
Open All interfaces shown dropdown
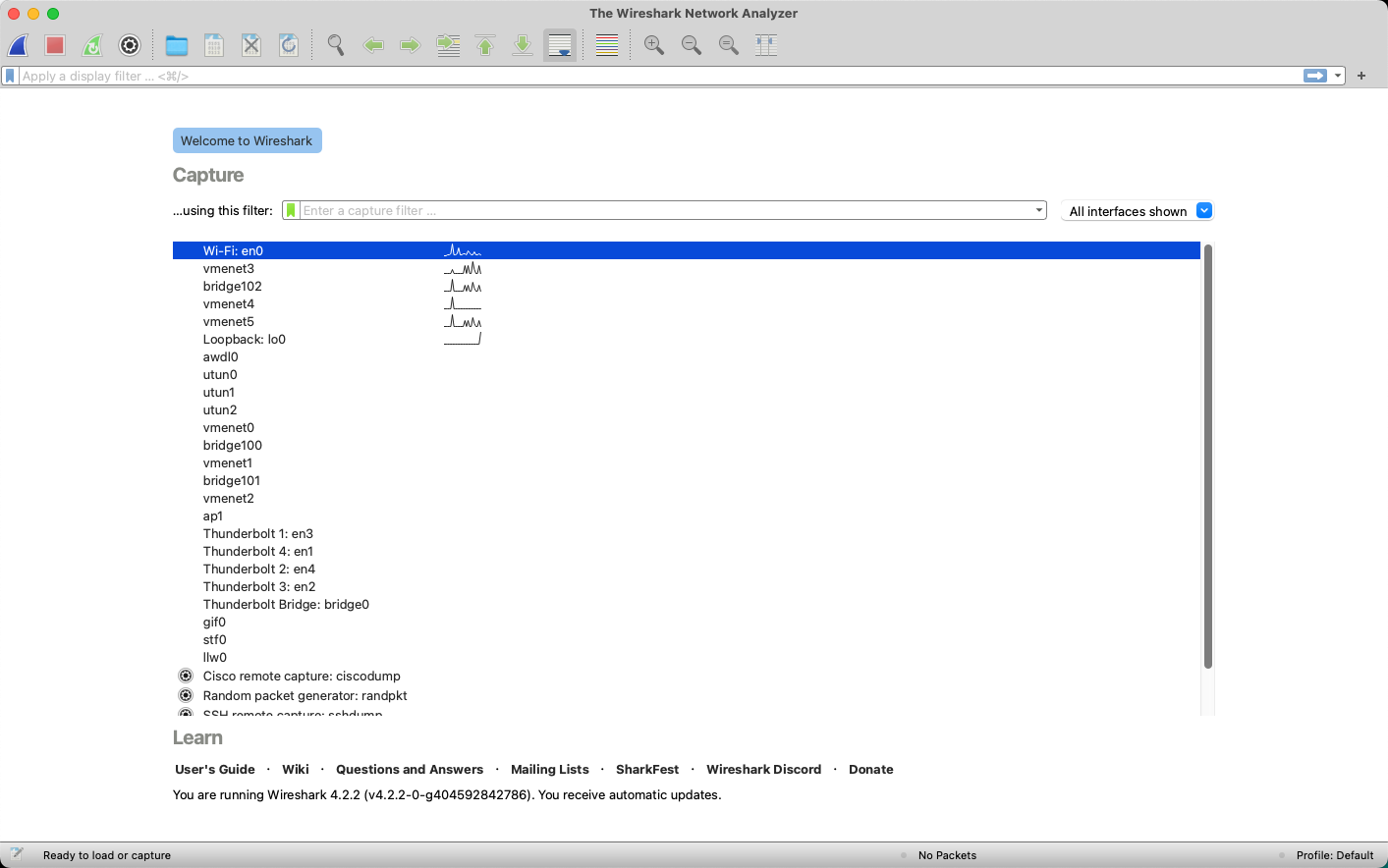[x=1138, y=211]
